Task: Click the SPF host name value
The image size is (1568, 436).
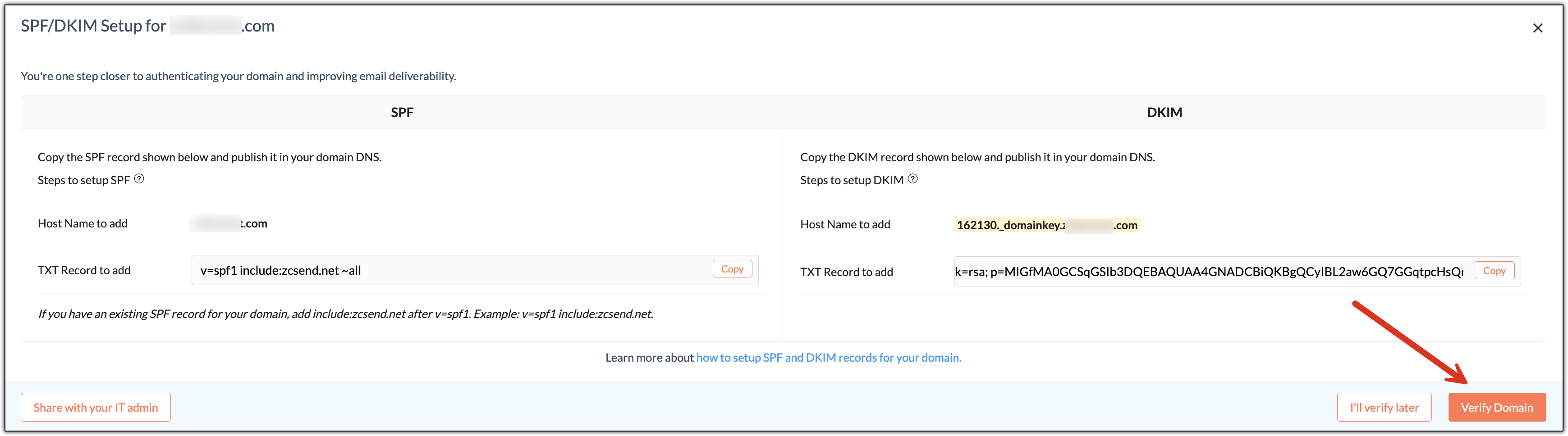Action: coord(229,223)
